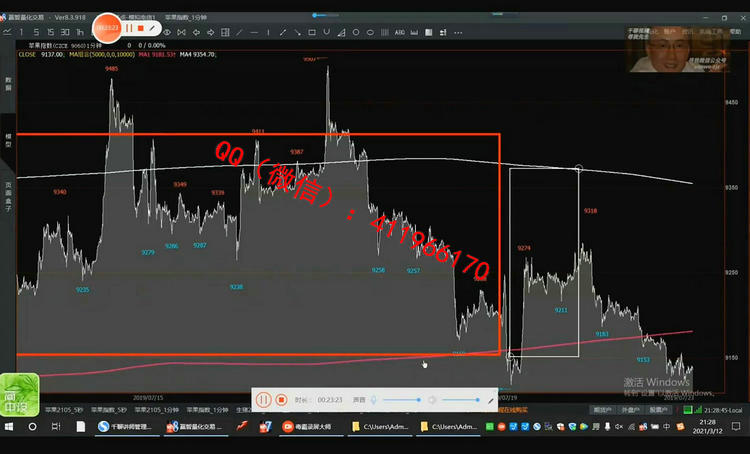Adjust the speaker volume slider
The height and width of the screenshot is (454, 750).
pyautogui.click(x=461, y=399)
